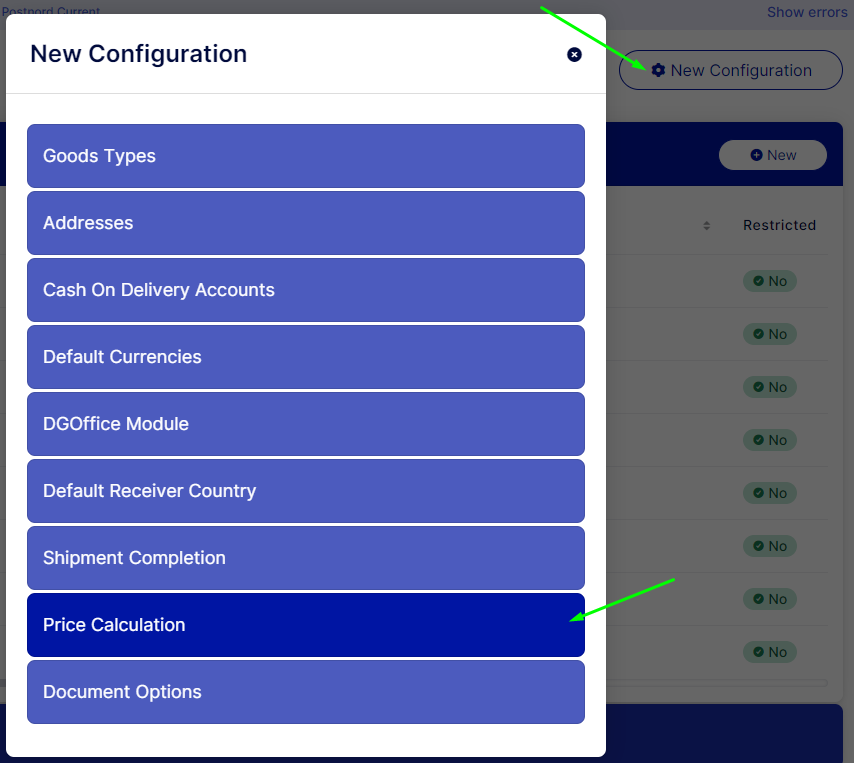Open the Addresses configuration option
The height and width of the screenshot is (763, 854).
point(305,223)
